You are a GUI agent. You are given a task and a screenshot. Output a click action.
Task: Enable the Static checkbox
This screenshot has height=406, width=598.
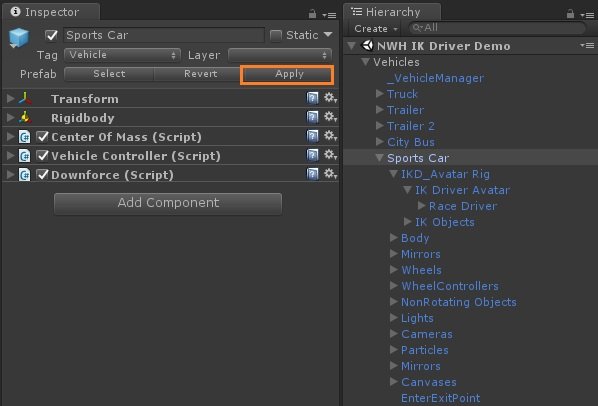point(275,35)
